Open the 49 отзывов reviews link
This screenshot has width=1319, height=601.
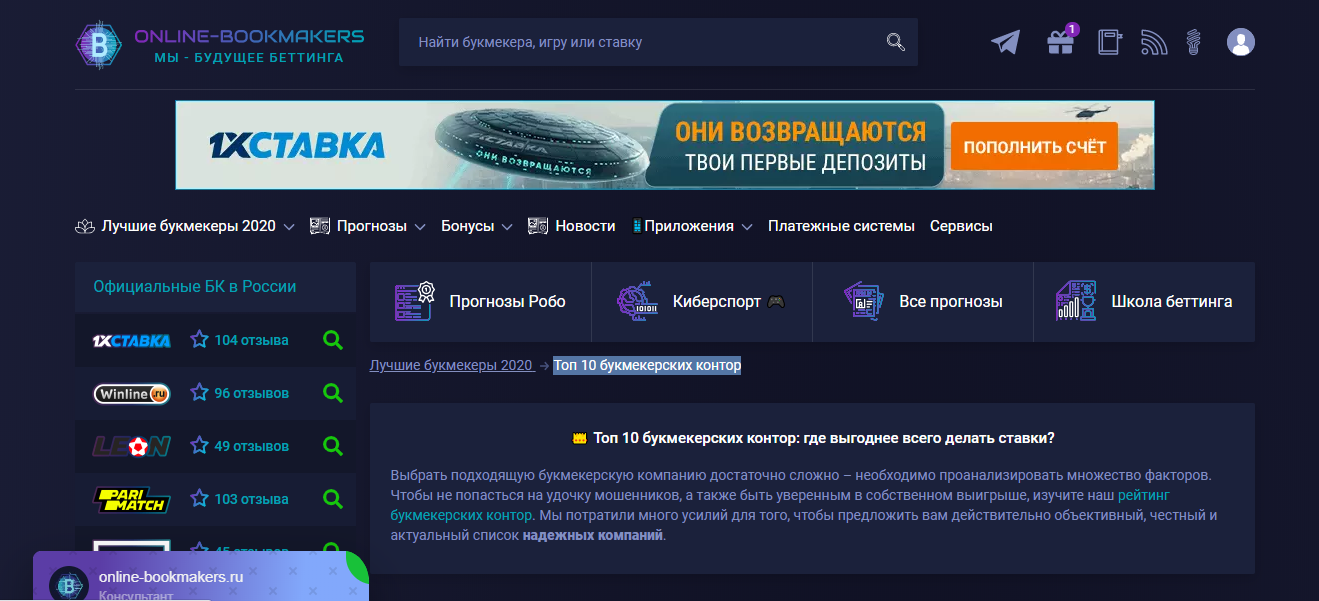click(251, 446)
